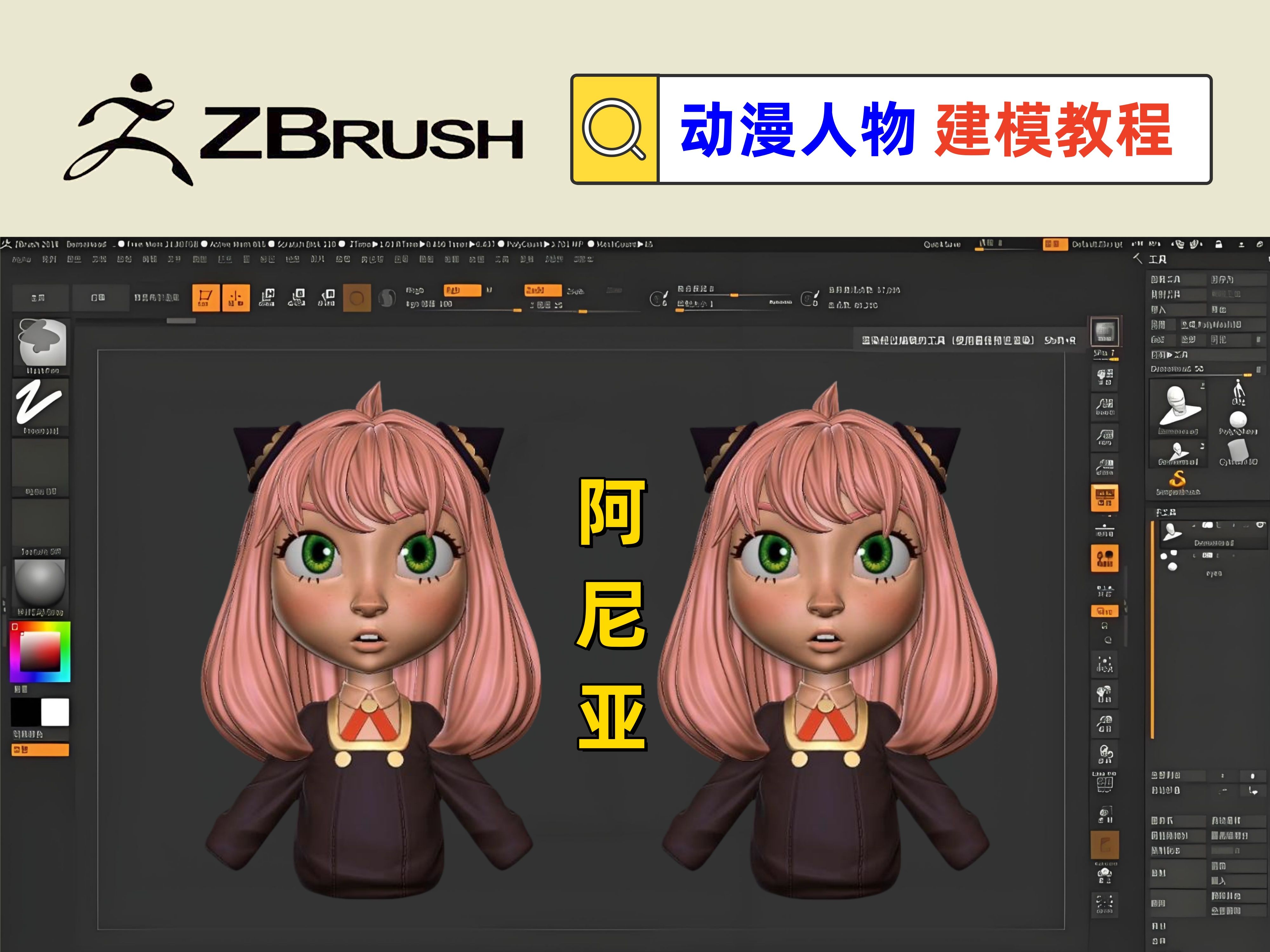Select the black secondary color swatch

26,712
